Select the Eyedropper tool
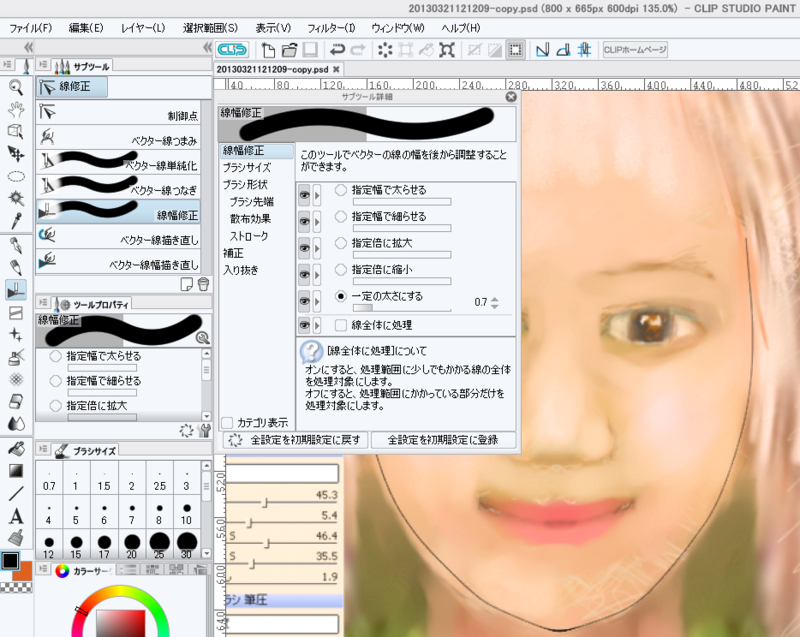Screen dimensions: 800x637 pyautogui.click(x=16, y=220)
